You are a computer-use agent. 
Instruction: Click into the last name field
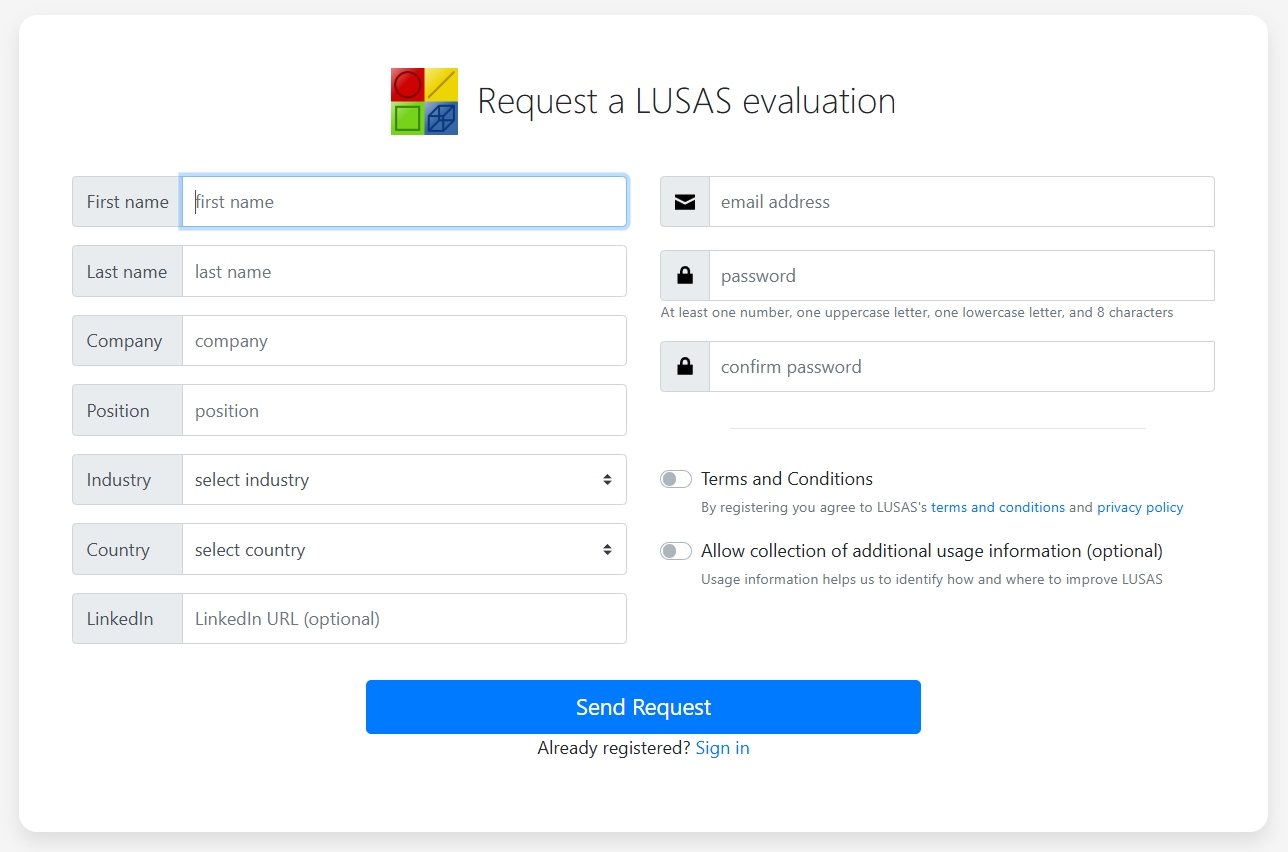click(404, 271)
